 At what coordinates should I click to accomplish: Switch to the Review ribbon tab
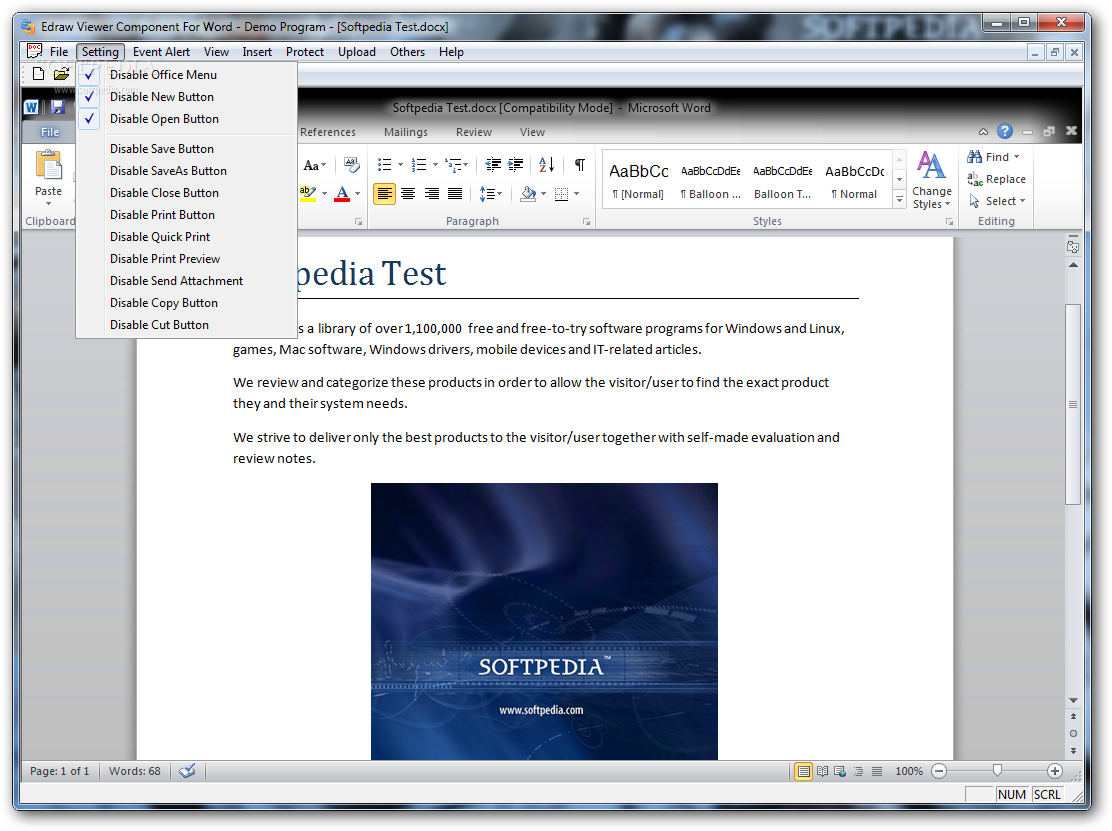point(474,132)
